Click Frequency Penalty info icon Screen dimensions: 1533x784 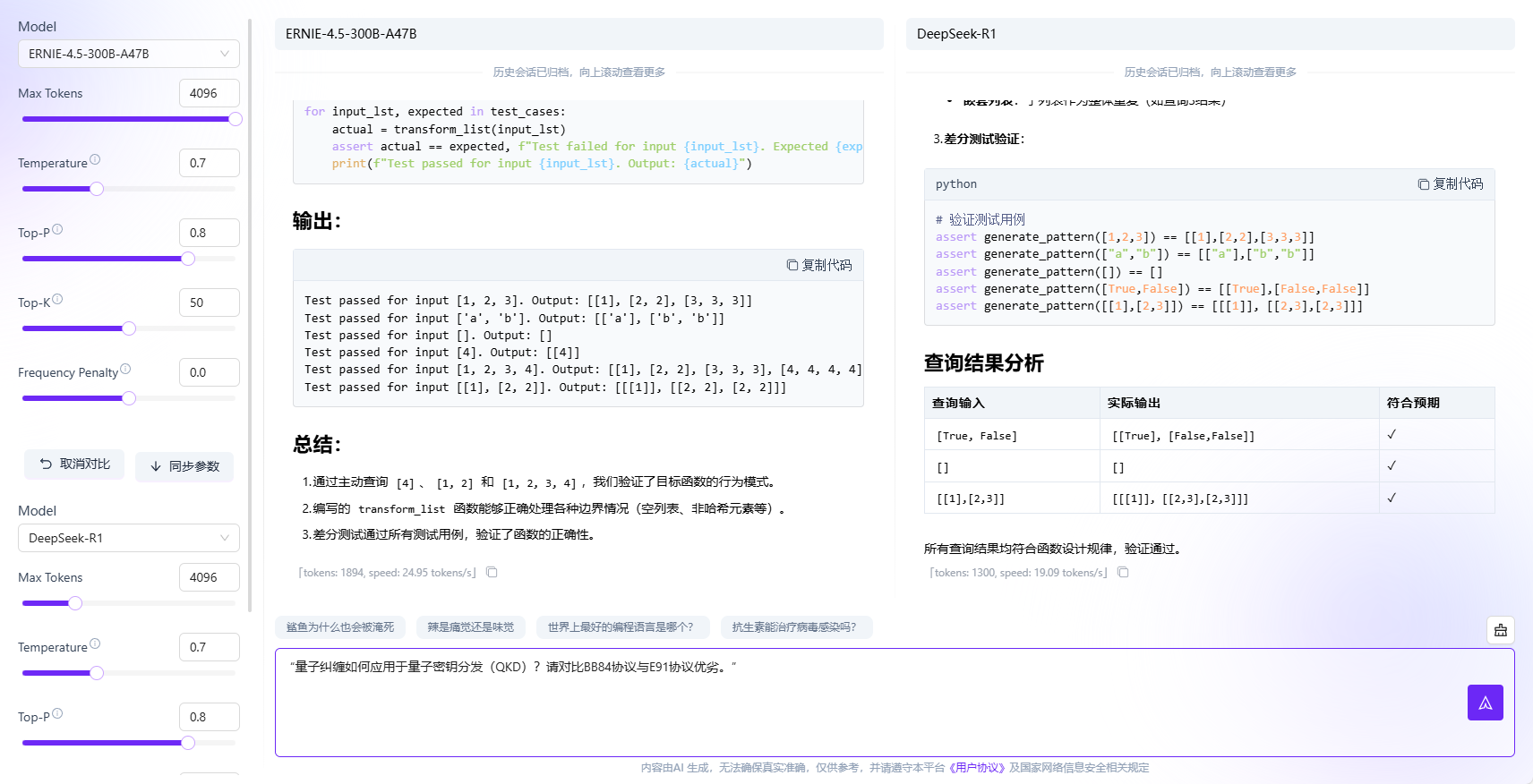pos(125,370)
